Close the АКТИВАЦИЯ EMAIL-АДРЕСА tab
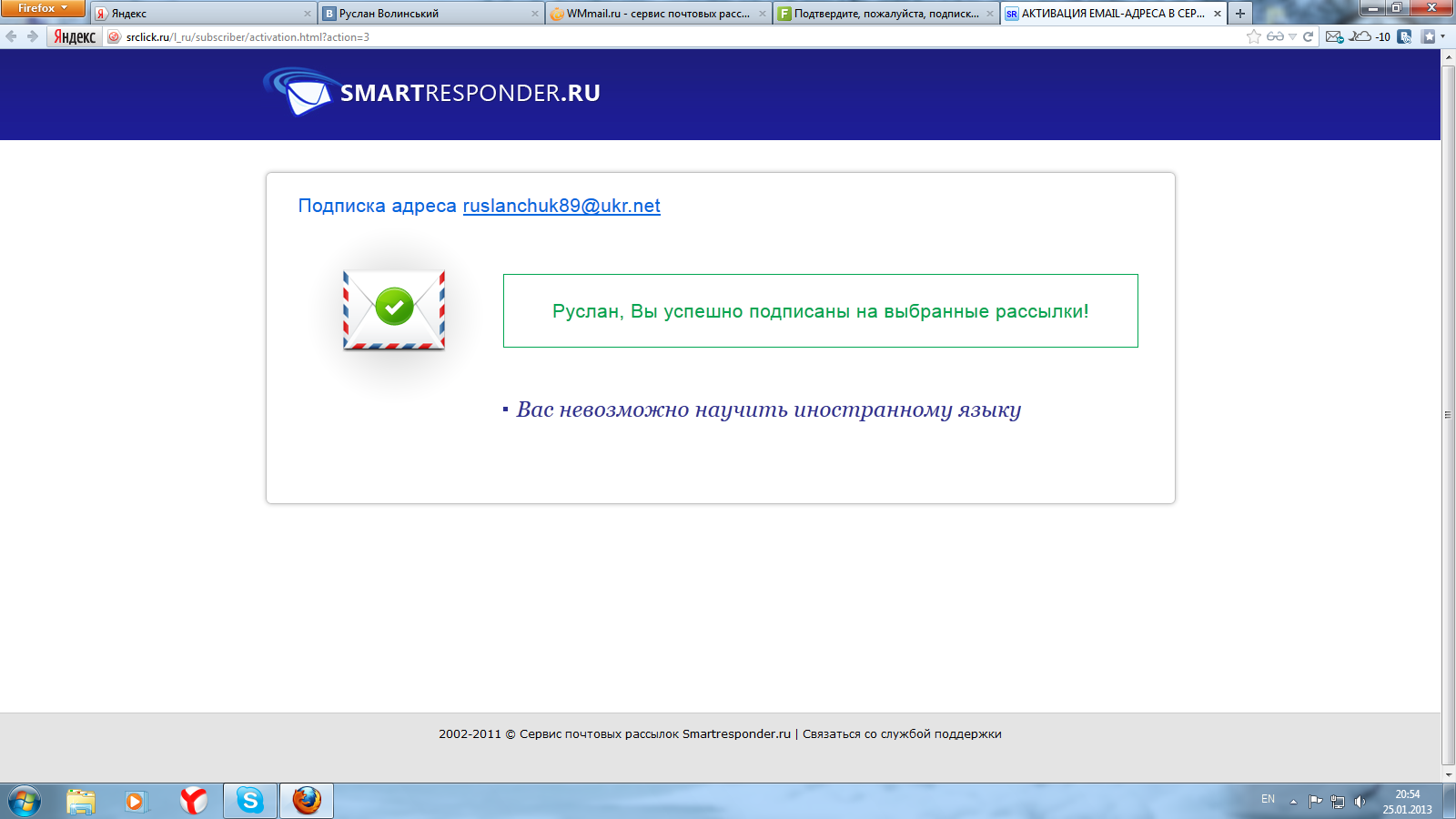 click(1218, 14)
